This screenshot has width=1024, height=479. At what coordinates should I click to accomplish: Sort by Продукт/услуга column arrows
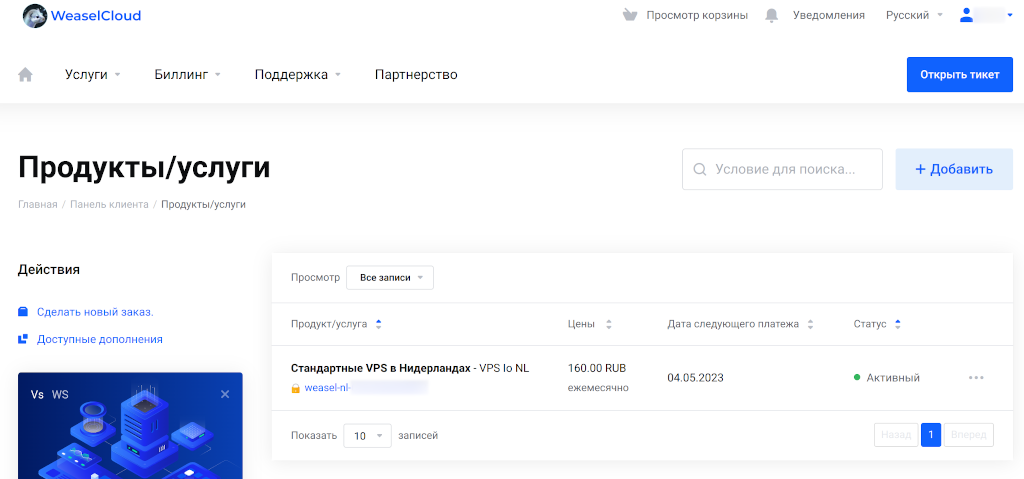379,324
